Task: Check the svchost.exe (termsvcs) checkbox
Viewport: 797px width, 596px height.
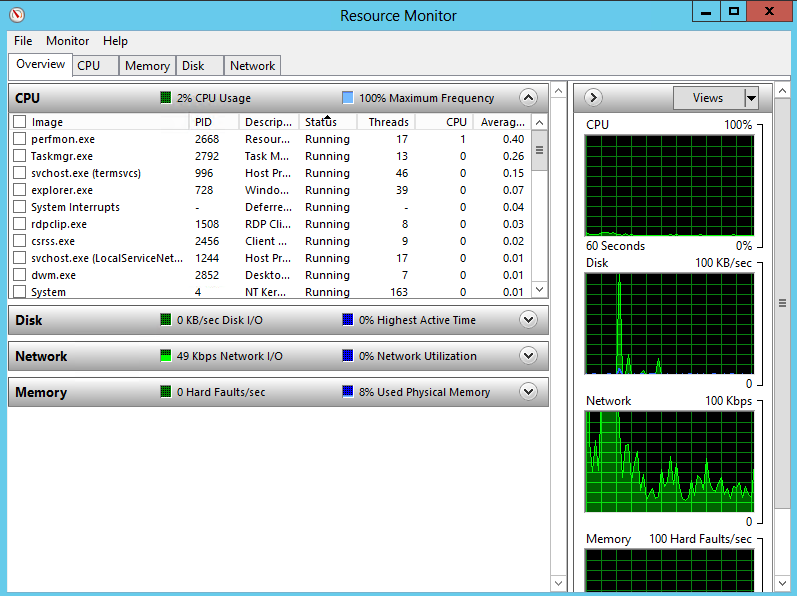Action: [19, 173]
